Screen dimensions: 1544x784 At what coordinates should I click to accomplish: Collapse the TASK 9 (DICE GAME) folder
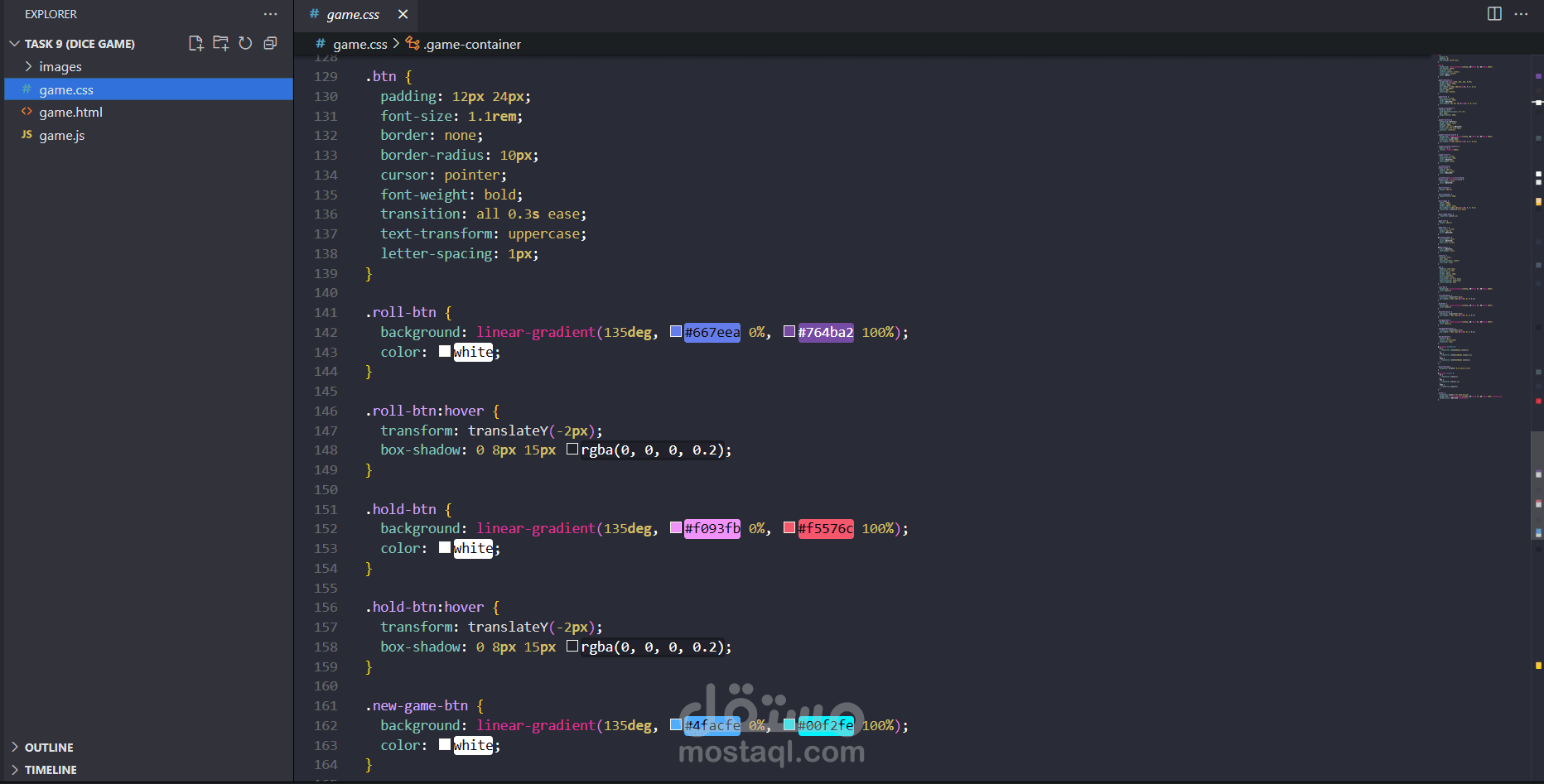[x=79, y=44]
